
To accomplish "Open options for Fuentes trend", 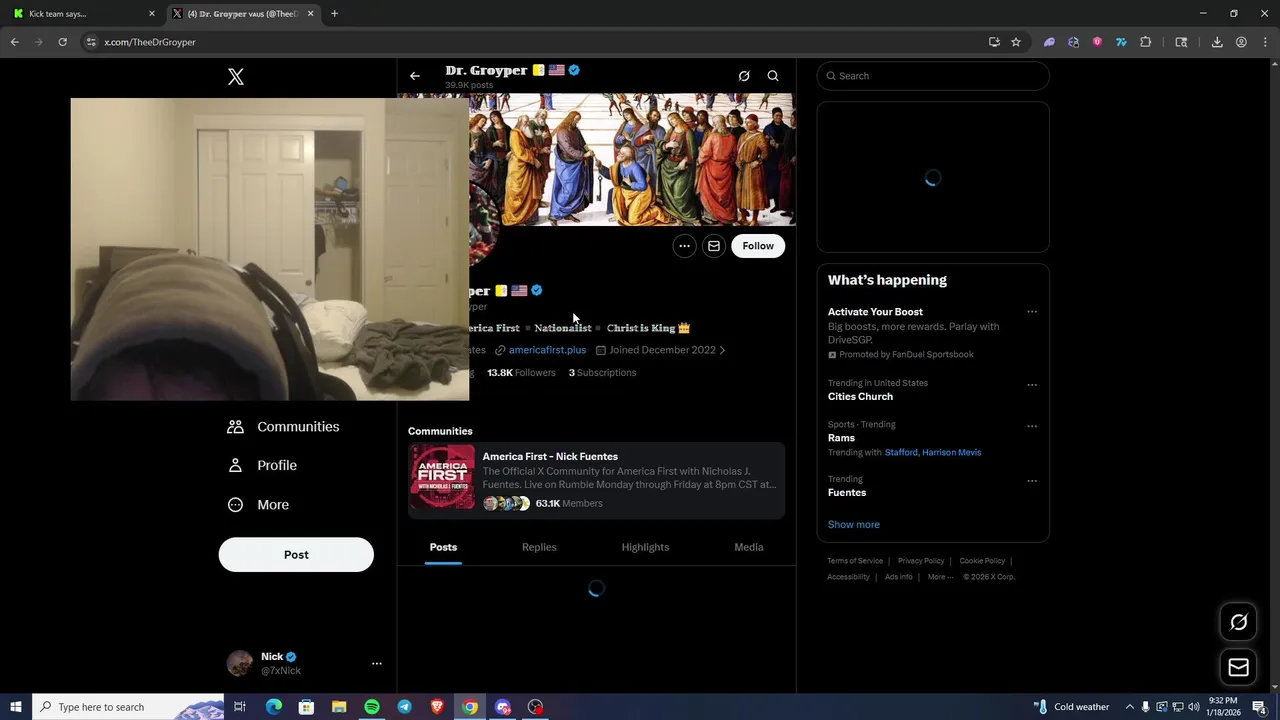I will [x=1032, y=481].
